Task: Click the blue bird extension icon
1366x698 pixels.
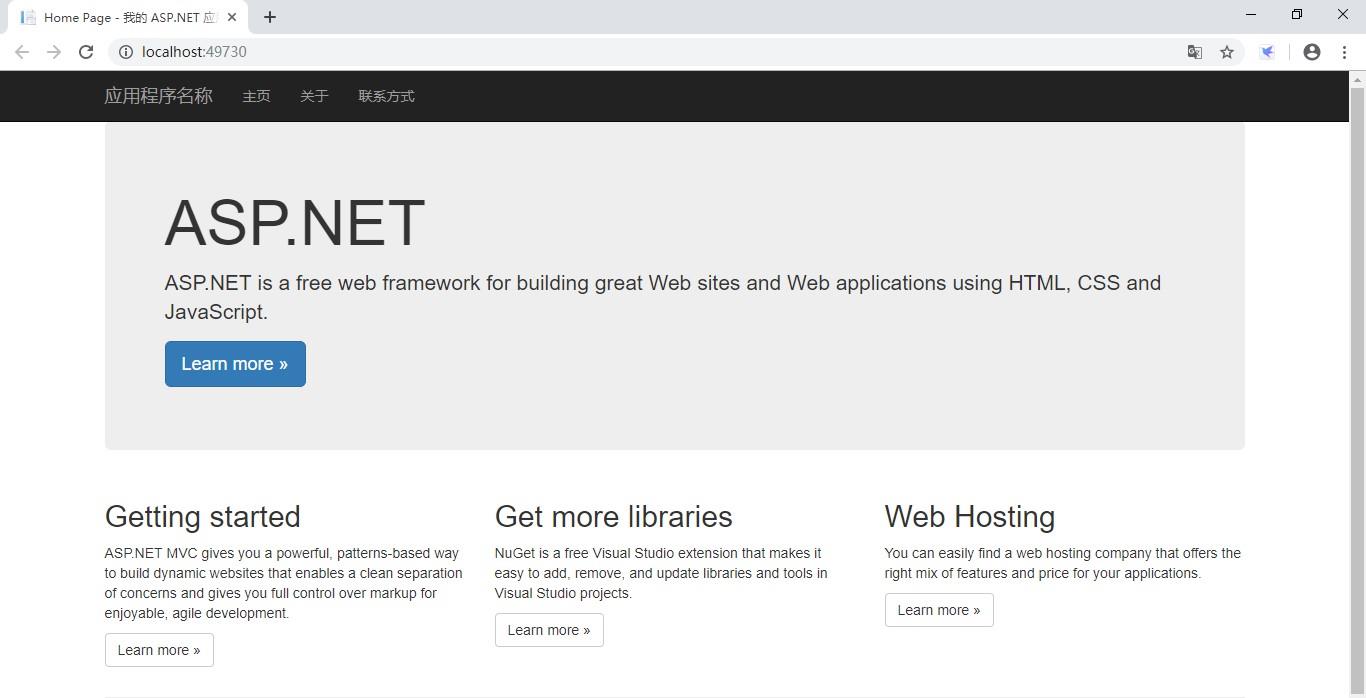Action: pyautogui.click(x=1267, y=52)
